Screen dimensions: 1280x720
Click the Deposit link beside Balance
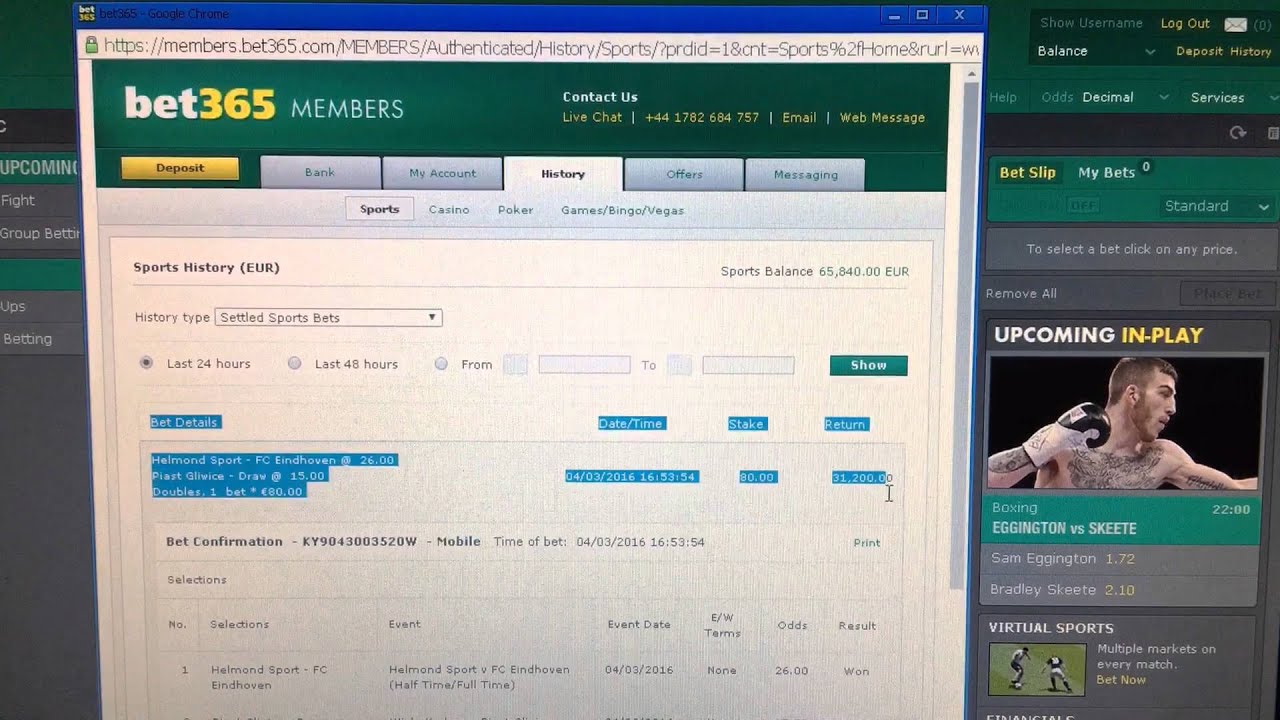coord(1199,51)
